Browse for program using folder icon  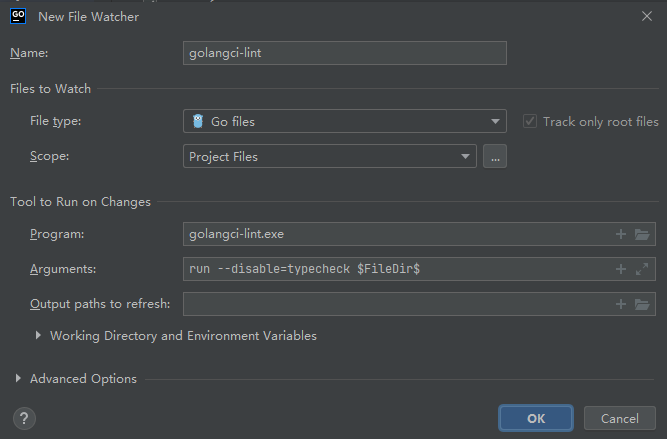642,234
